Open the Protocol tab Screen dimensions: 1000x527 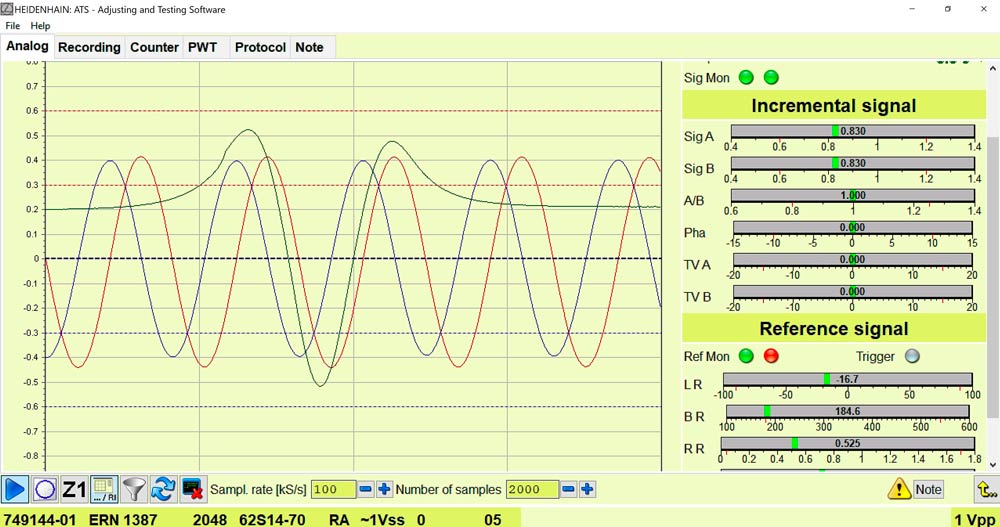pyautogui.click(x=260, y=47)
